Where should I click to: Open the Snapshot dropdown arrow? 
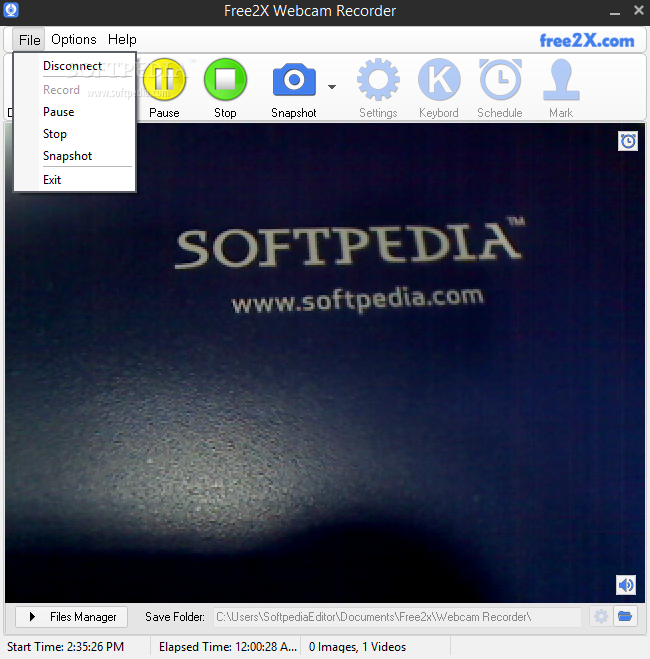[332, 87]
